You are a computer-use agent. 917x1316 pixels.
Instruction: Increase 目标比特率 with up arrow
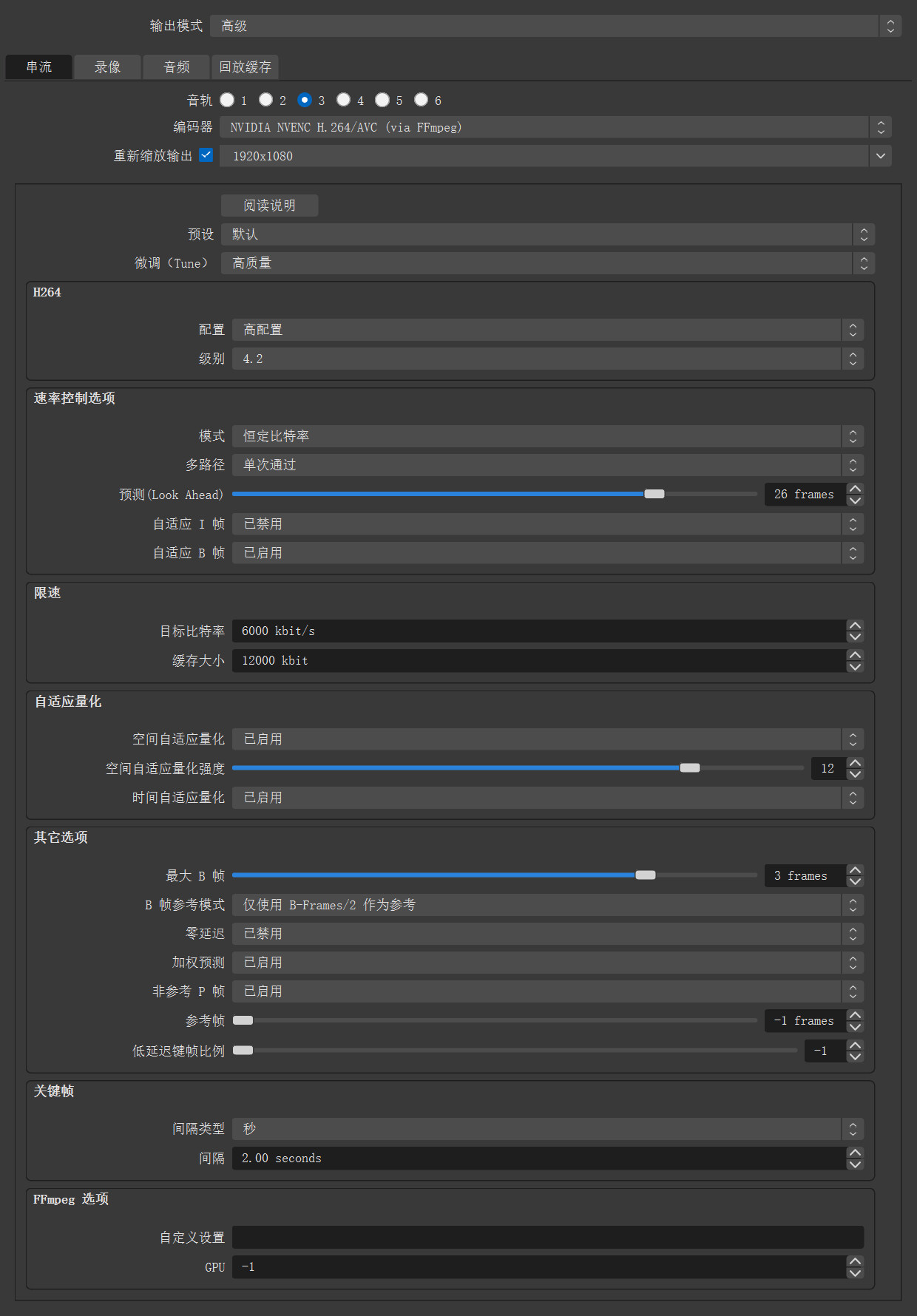(855, 625)
